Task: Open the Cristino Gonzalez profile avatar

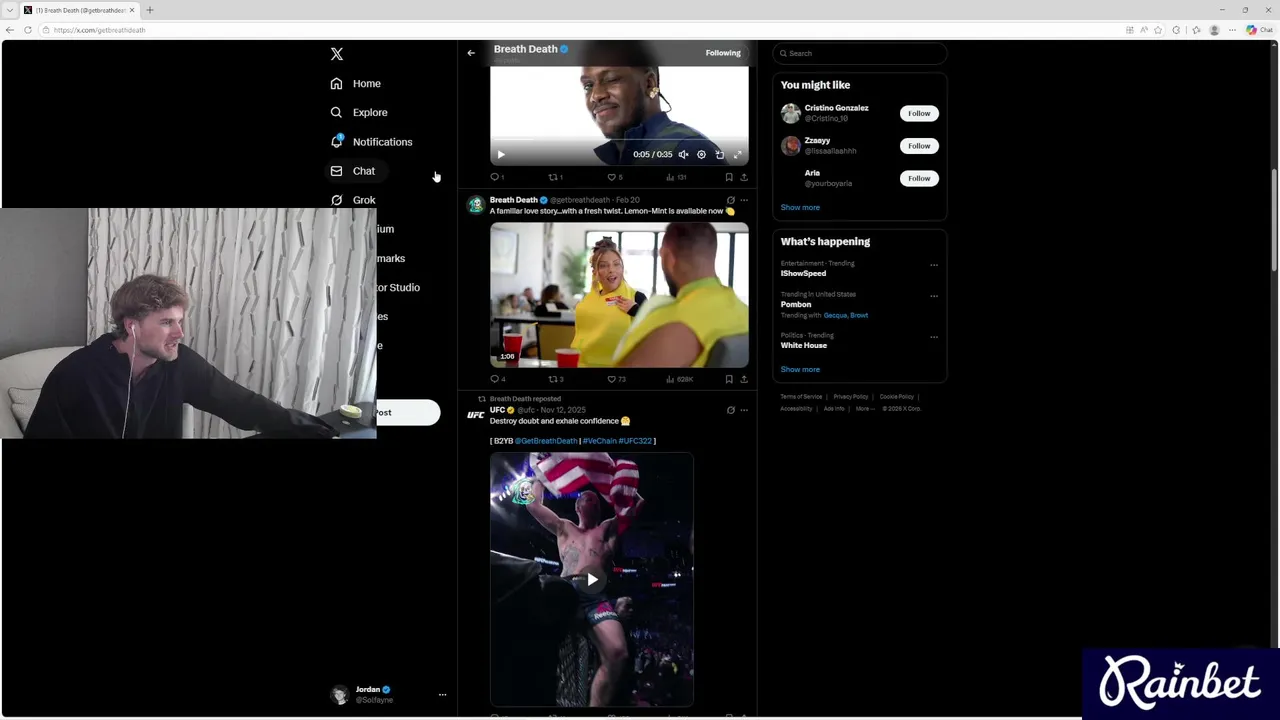Action: (x=791, y=113)
